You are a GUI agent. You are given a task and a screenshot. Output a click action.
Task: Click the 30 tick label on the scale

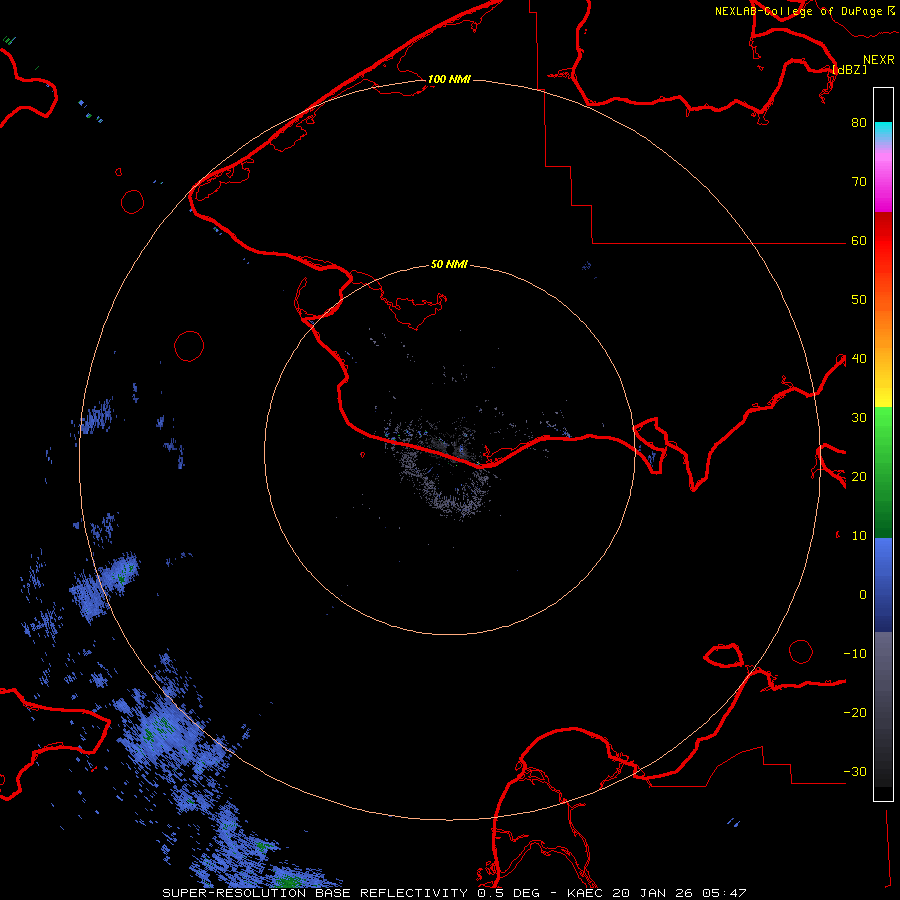click(859, 418)
